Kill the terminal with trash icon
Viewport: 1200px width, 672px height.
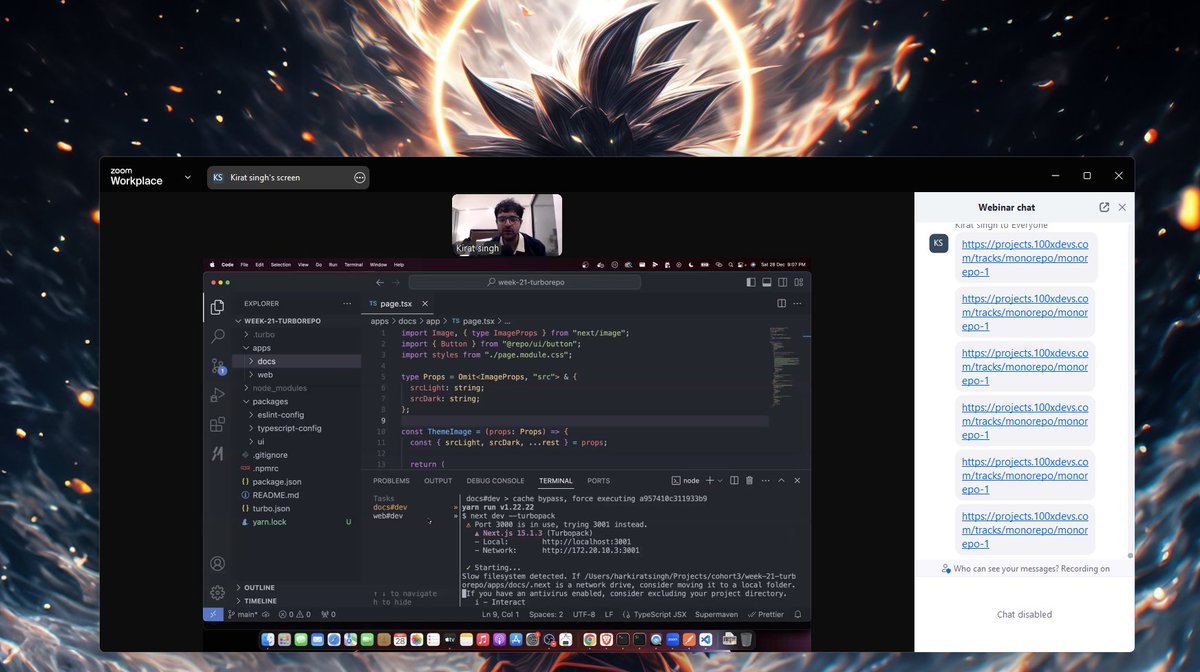point(750,480)
